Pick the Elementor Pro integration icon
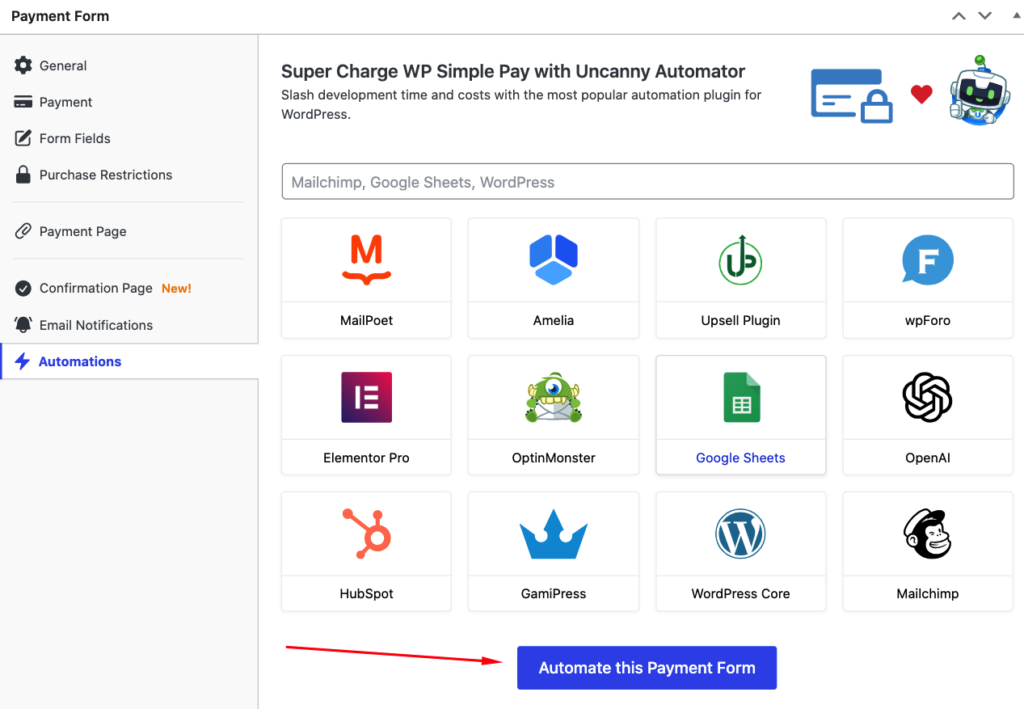The image size is (1024, 709). [x=366, y=397]
